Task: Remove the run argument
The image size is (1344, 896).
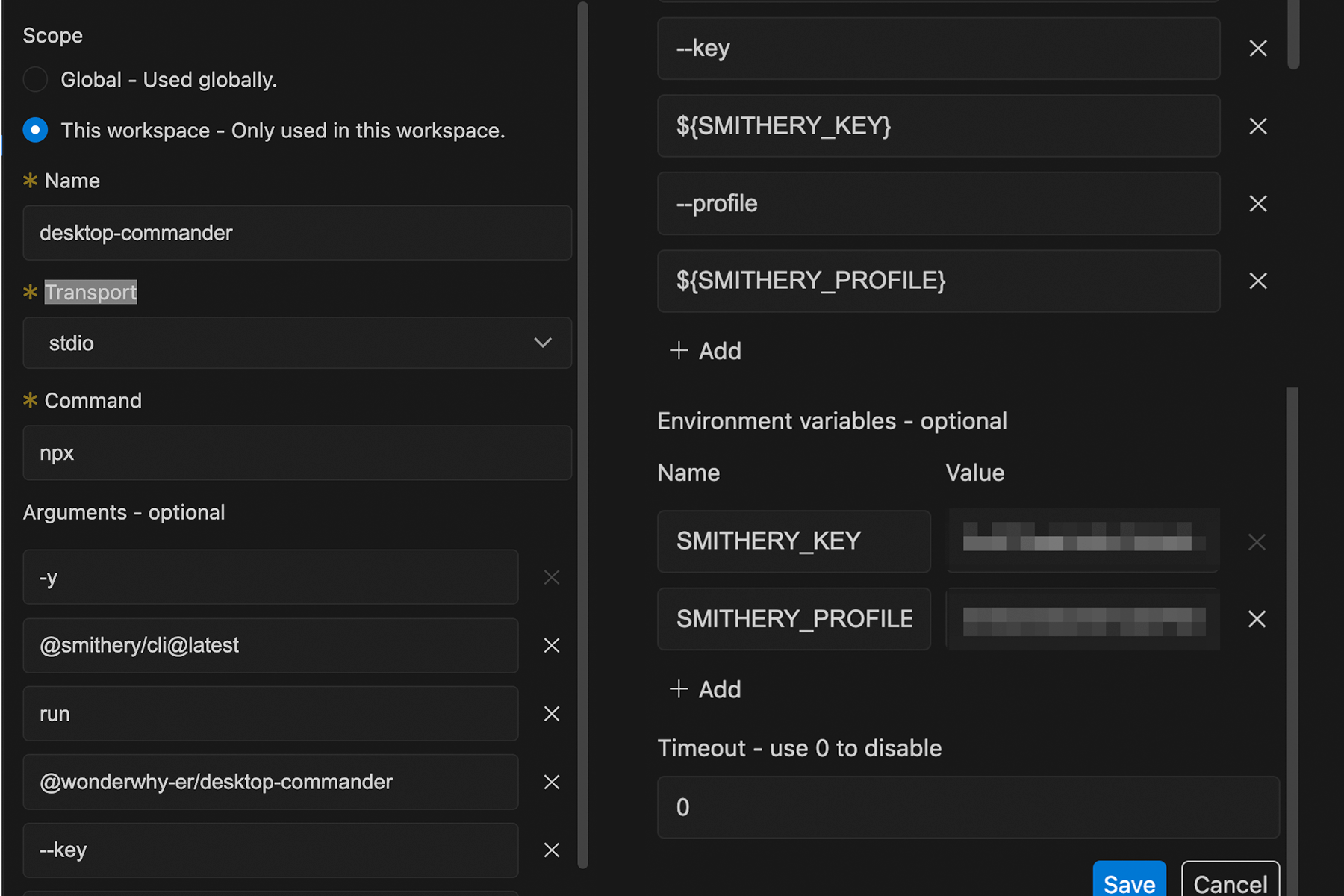Action: click(x=552, y=714)
